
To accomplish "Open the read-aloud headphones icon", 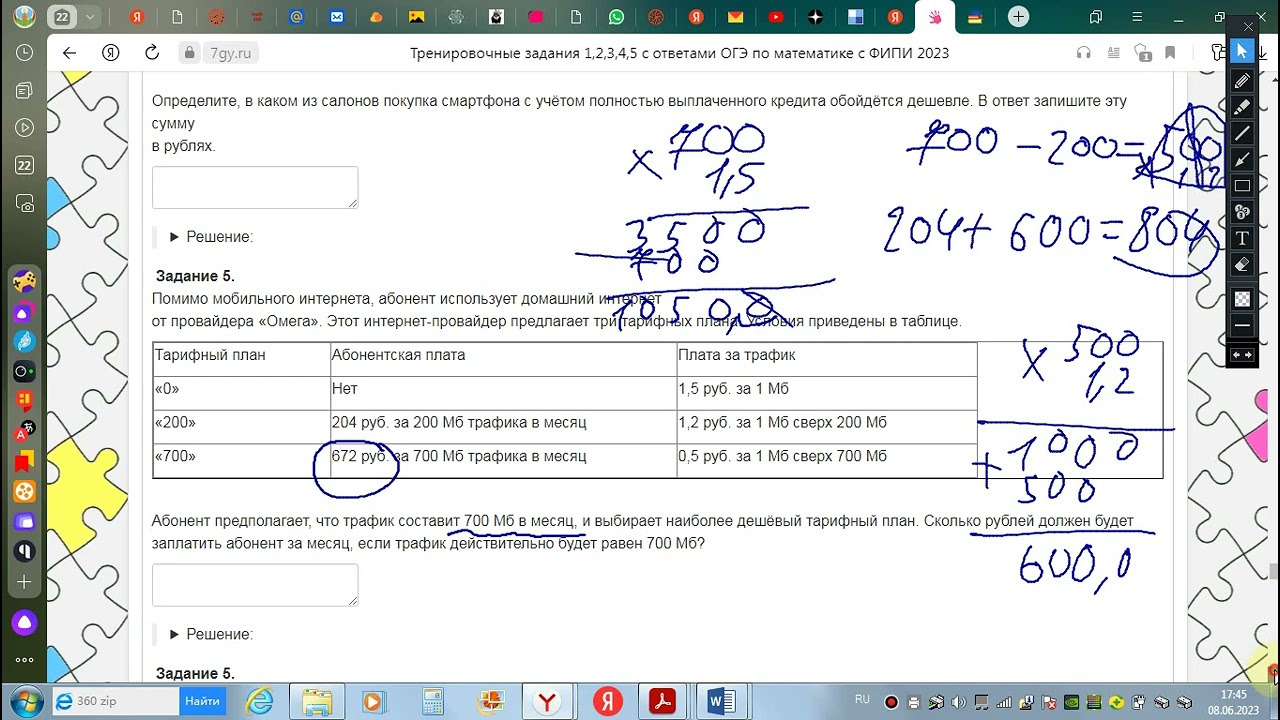I will click(x=1083, y=53).
